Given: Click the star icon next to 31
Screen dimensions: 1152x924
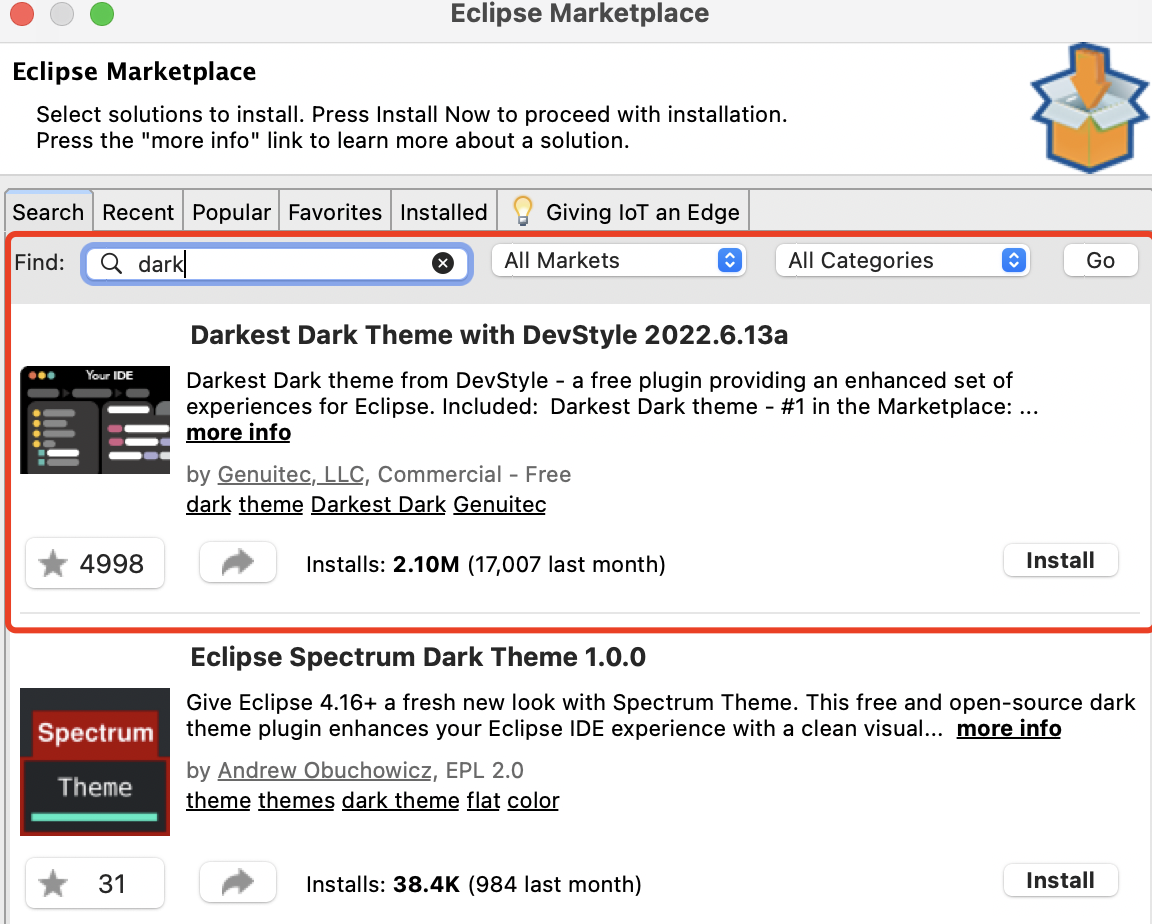Looking at the screenshot, I should (55, 882).
